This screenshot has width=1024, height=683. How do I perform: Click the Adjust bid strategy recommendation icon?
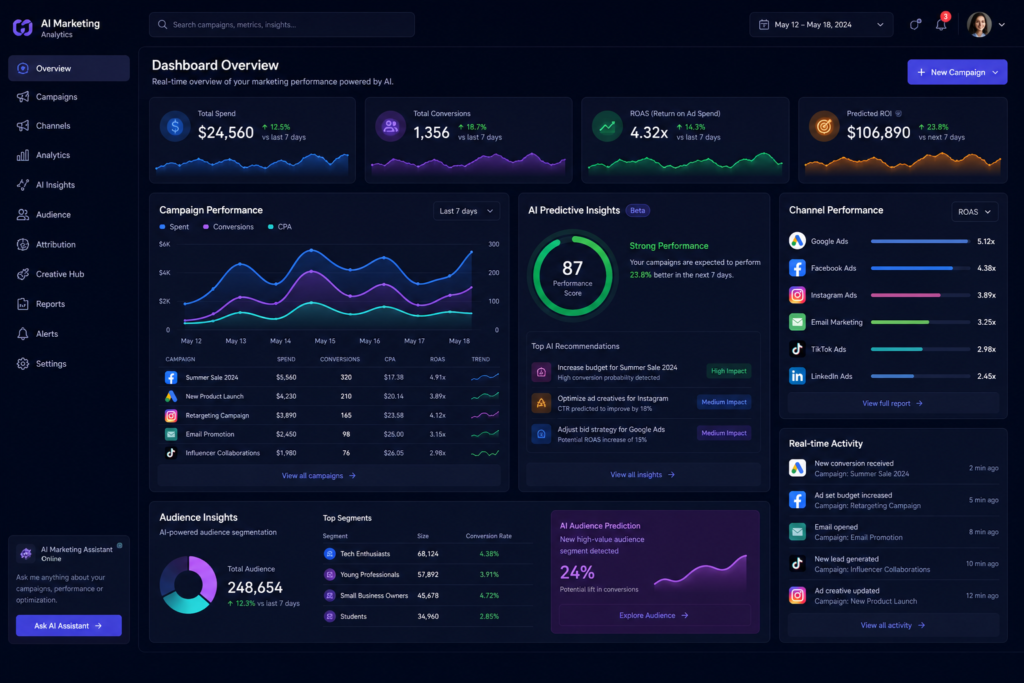pyautogui.click(x=541, y=434)
